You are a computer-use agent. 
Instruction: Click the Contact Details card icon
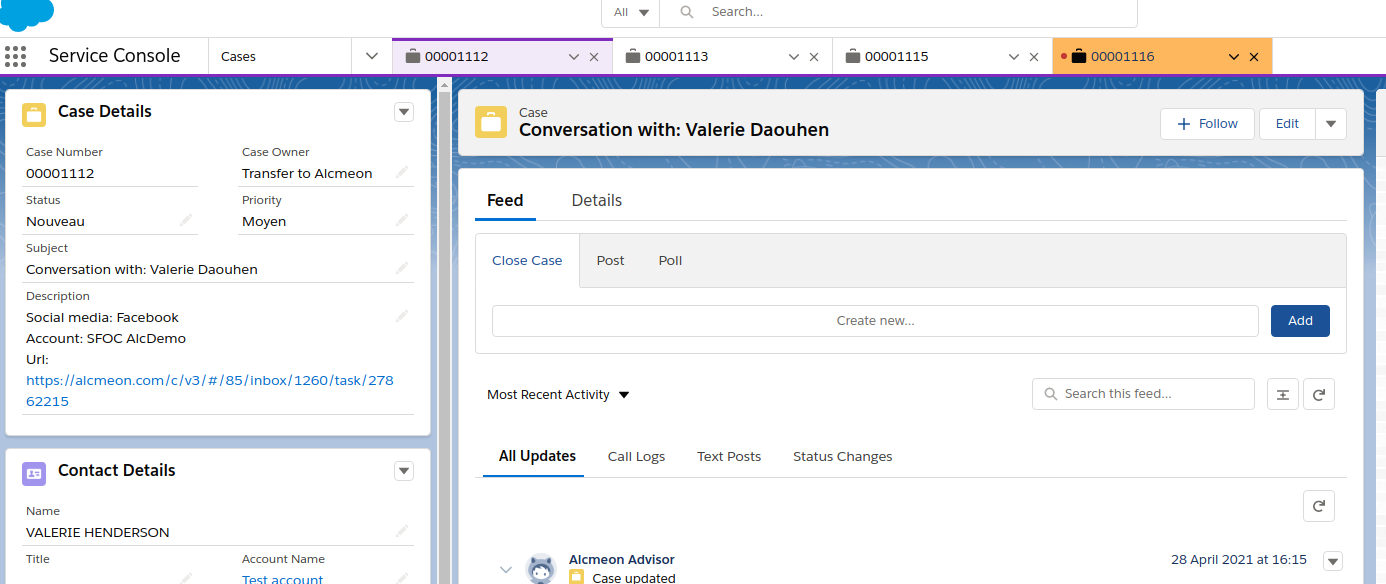(x=34, y=472)
